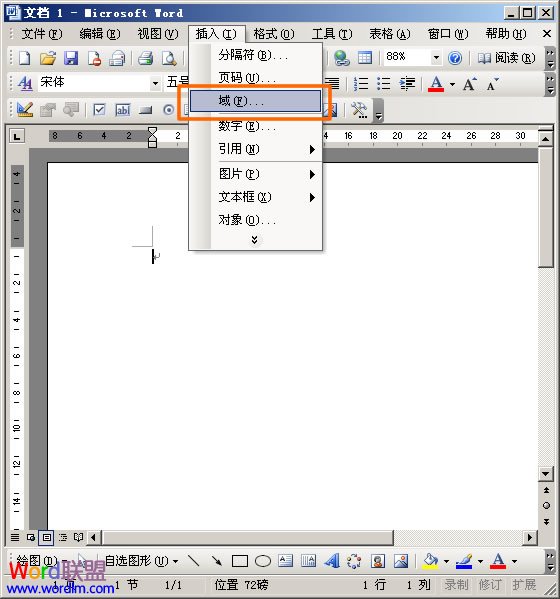Choose 对象(O)... menu entry
Image resolution: width=560 pixels, height=599 pixels.
point(256,220)
